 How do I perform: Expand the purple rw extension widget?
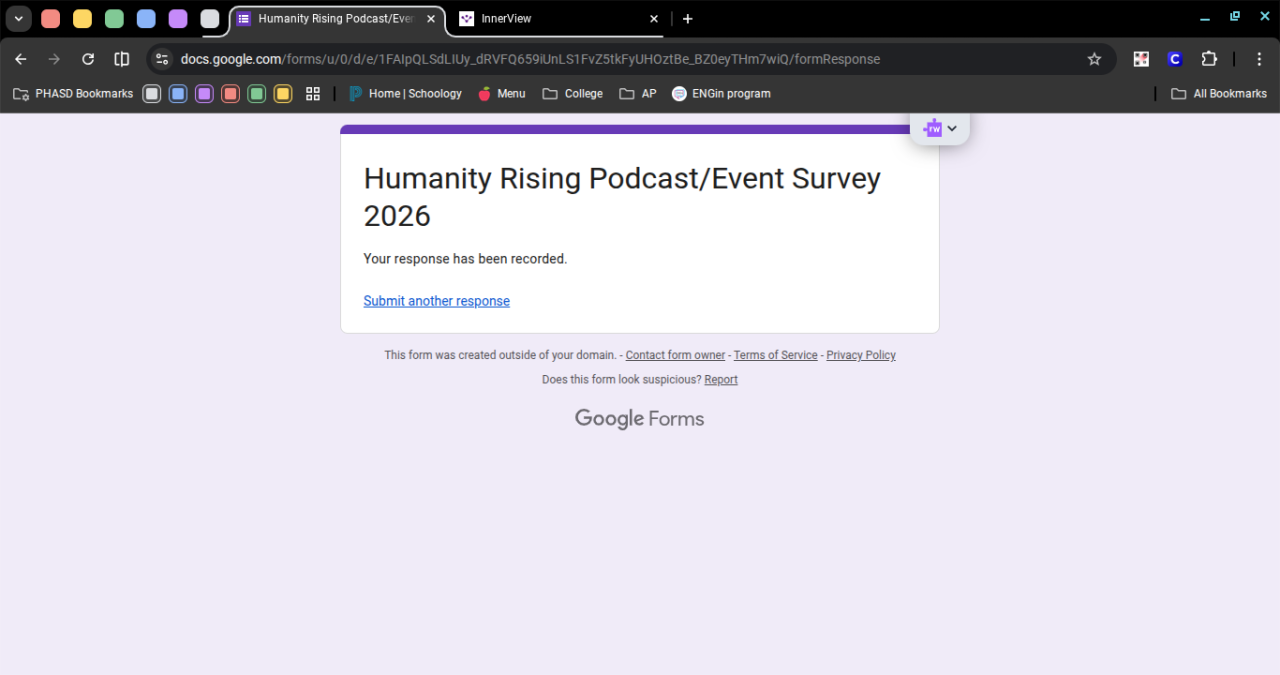(x=940, y=128)
